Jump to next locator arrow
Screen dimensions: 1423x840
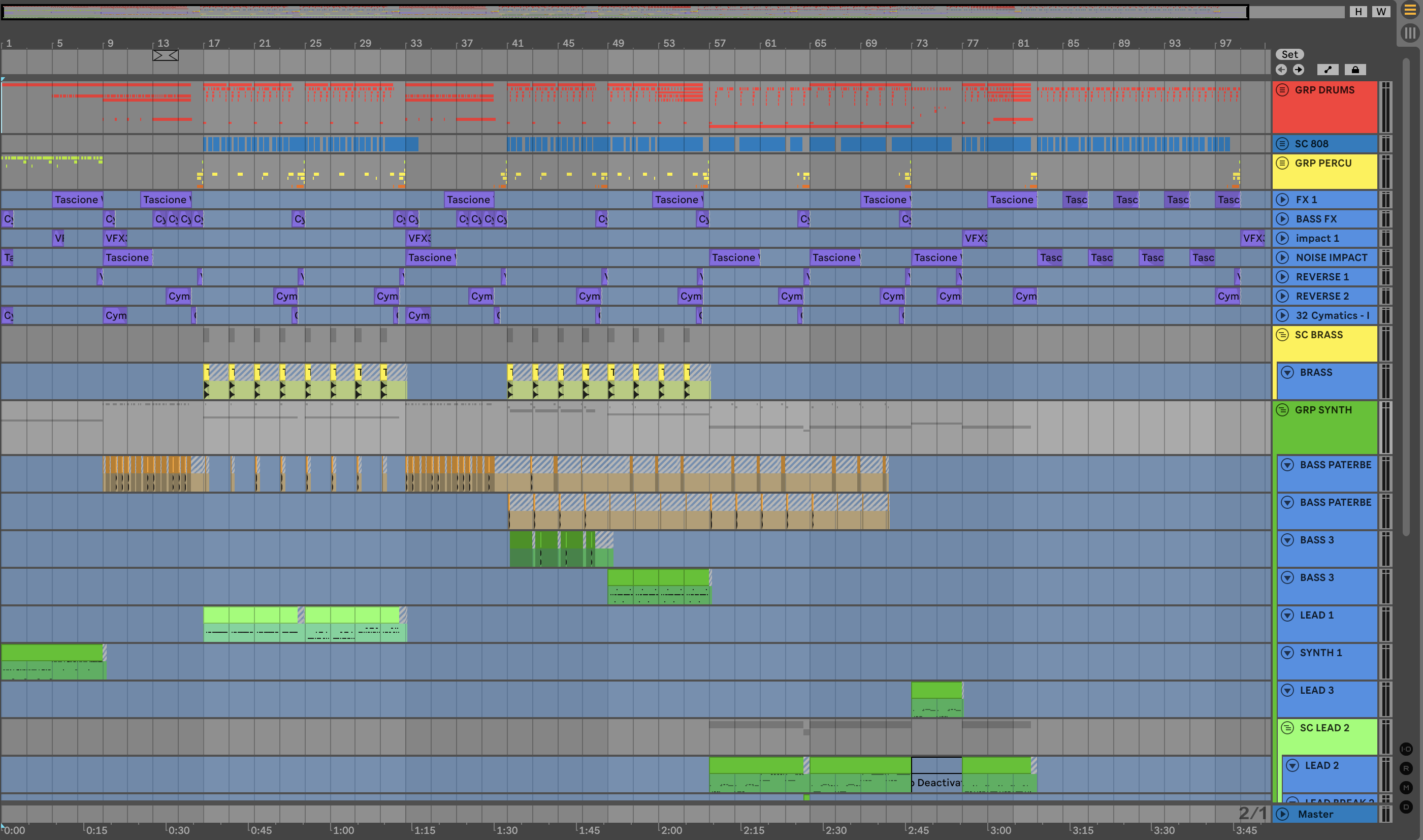pyautogui.click(x=1299, y=70)
